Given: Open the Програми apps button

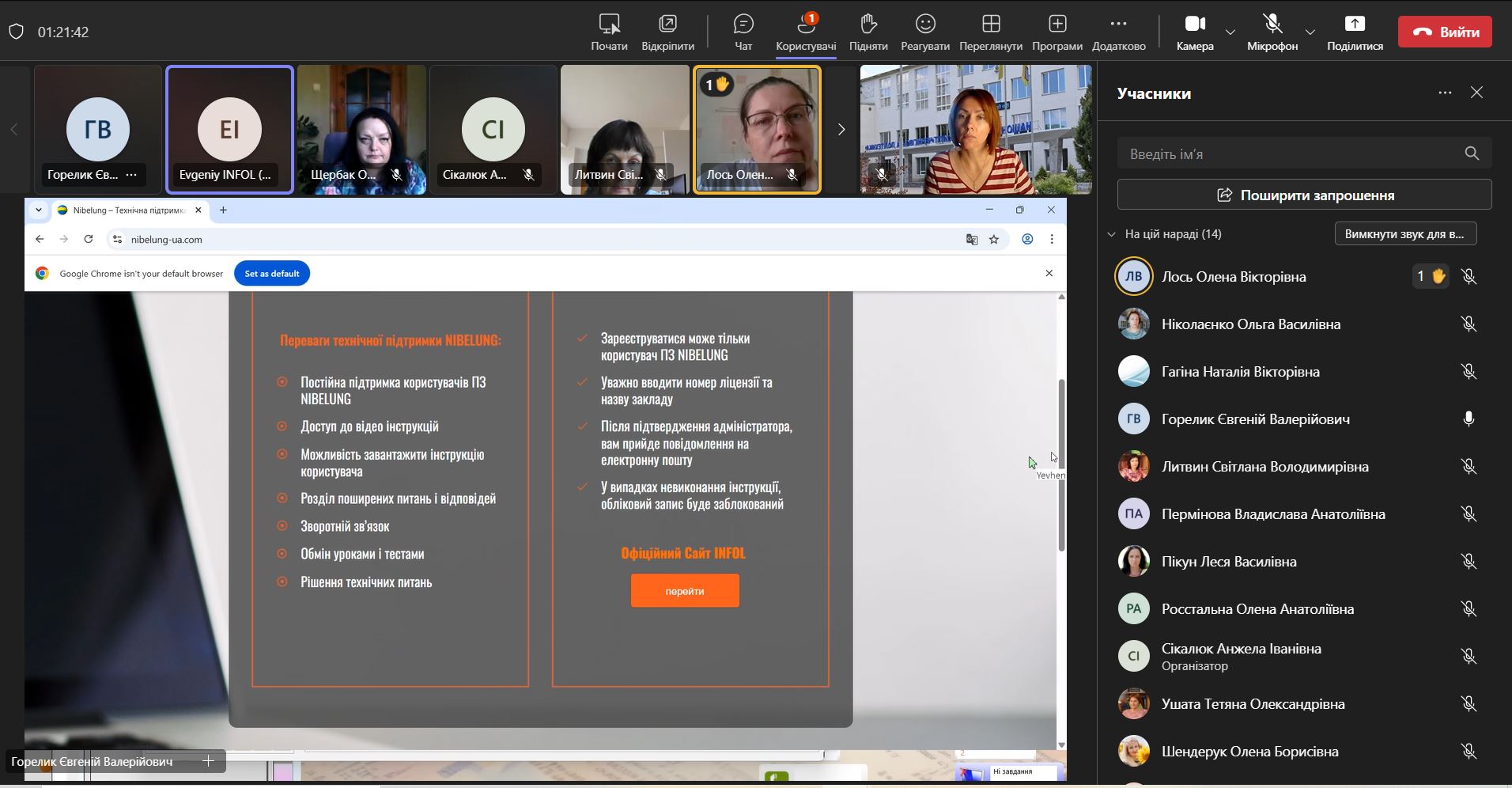Looking at the screenshot, I should 1057,32.
